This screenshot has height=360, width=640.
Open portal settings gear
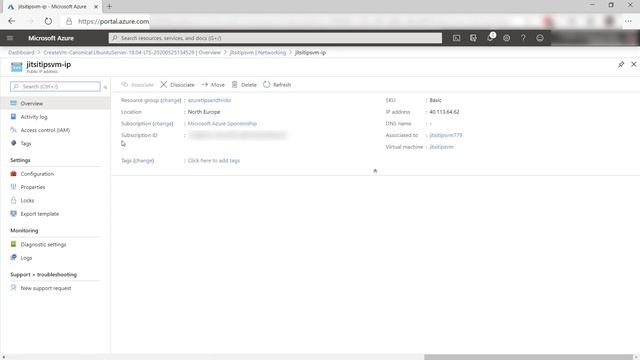click(507, 38)
